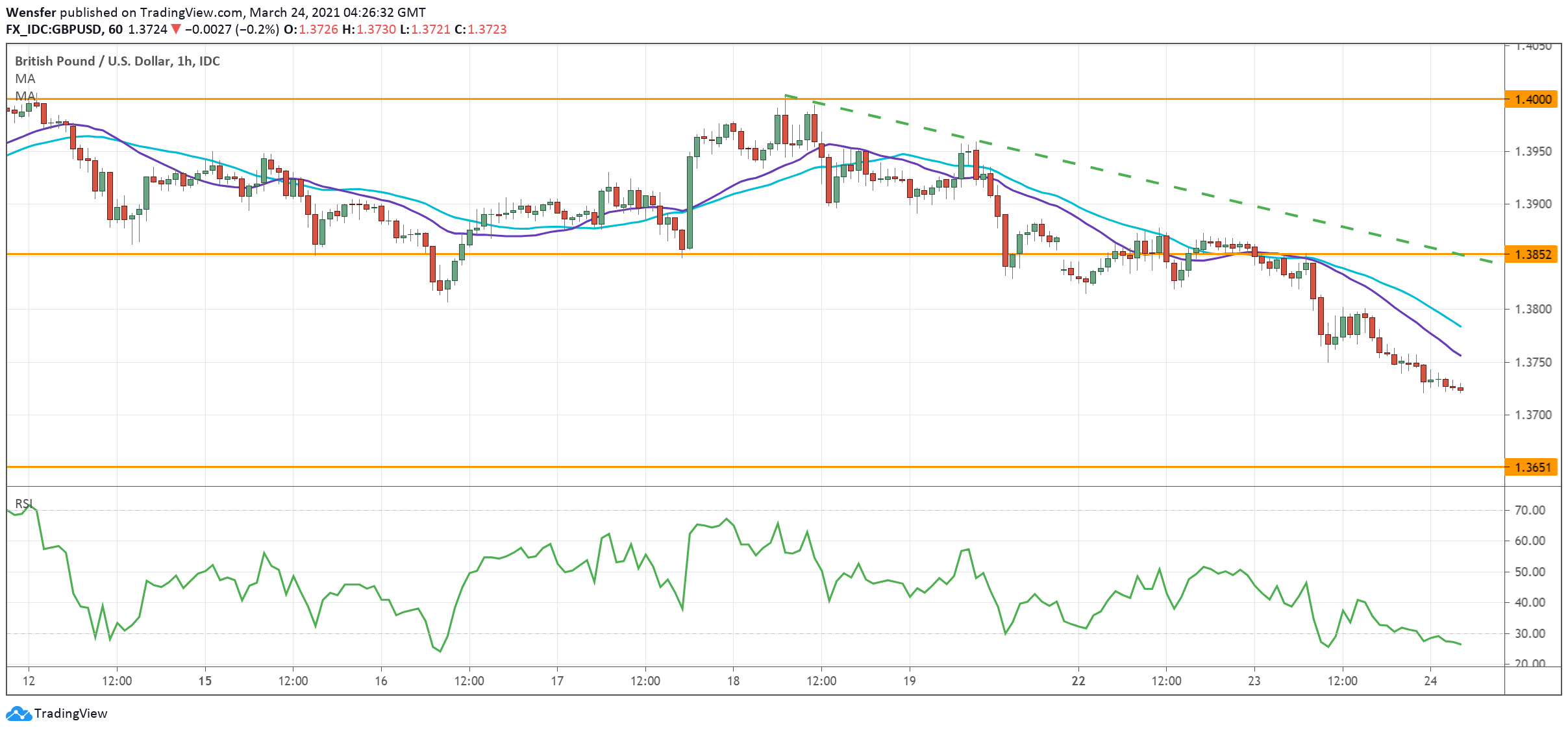The height and width of the screenshot is (732, 1568).
Task: Click the Wensfer author name in header
Action: [x=31, y=12]
